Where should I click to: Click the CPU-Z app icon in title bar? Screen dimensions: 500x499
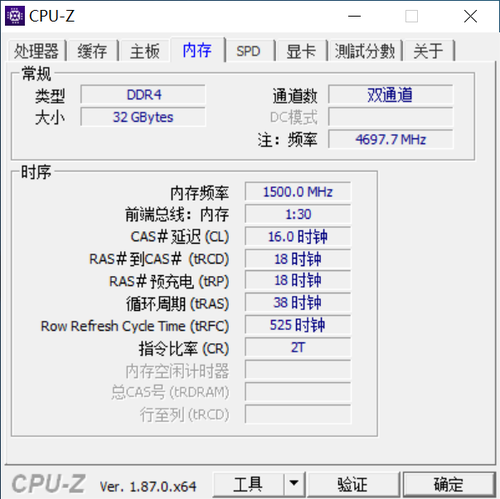(x=15, y=16)
